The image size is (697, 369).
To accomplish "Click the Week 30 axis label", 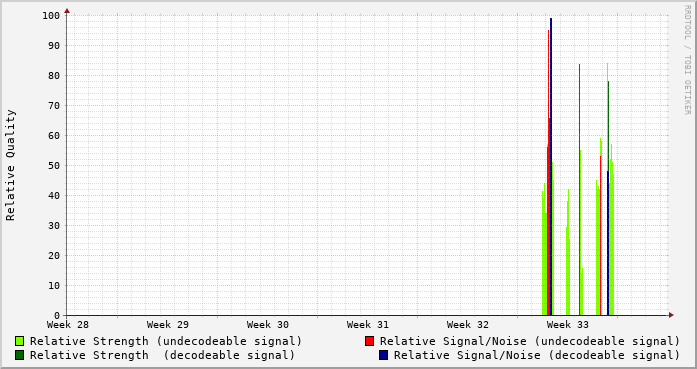I will click(x=268, y=325).
